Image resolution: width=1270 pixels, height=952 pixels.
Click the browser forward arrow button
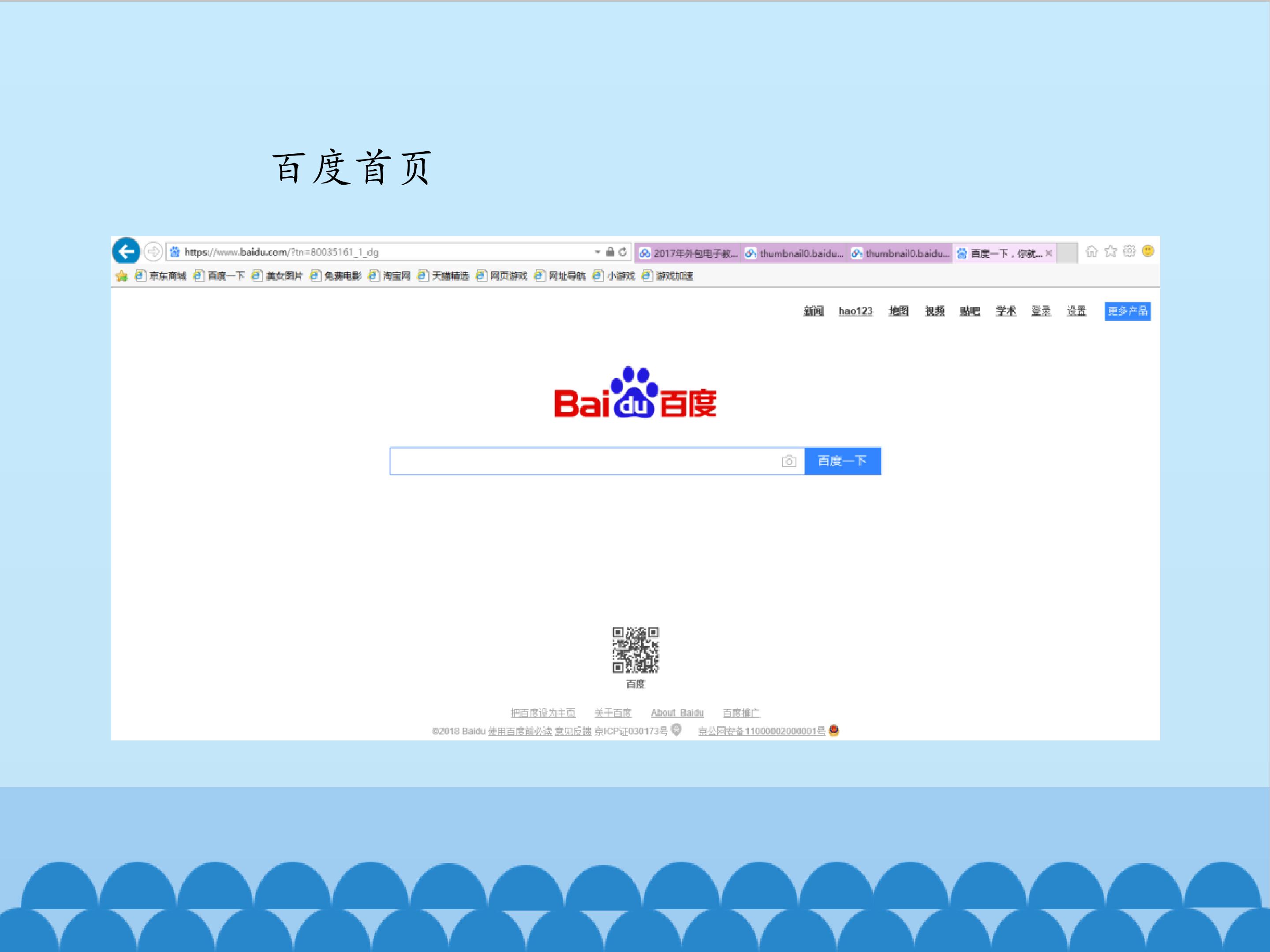pos(153,251)
